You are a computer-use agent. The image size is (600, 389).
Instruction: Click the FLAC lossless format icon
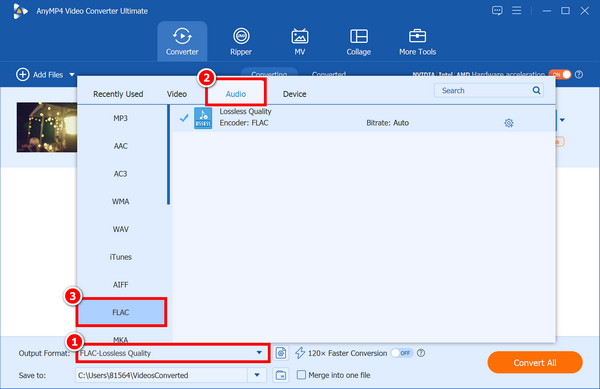[203, 118]
